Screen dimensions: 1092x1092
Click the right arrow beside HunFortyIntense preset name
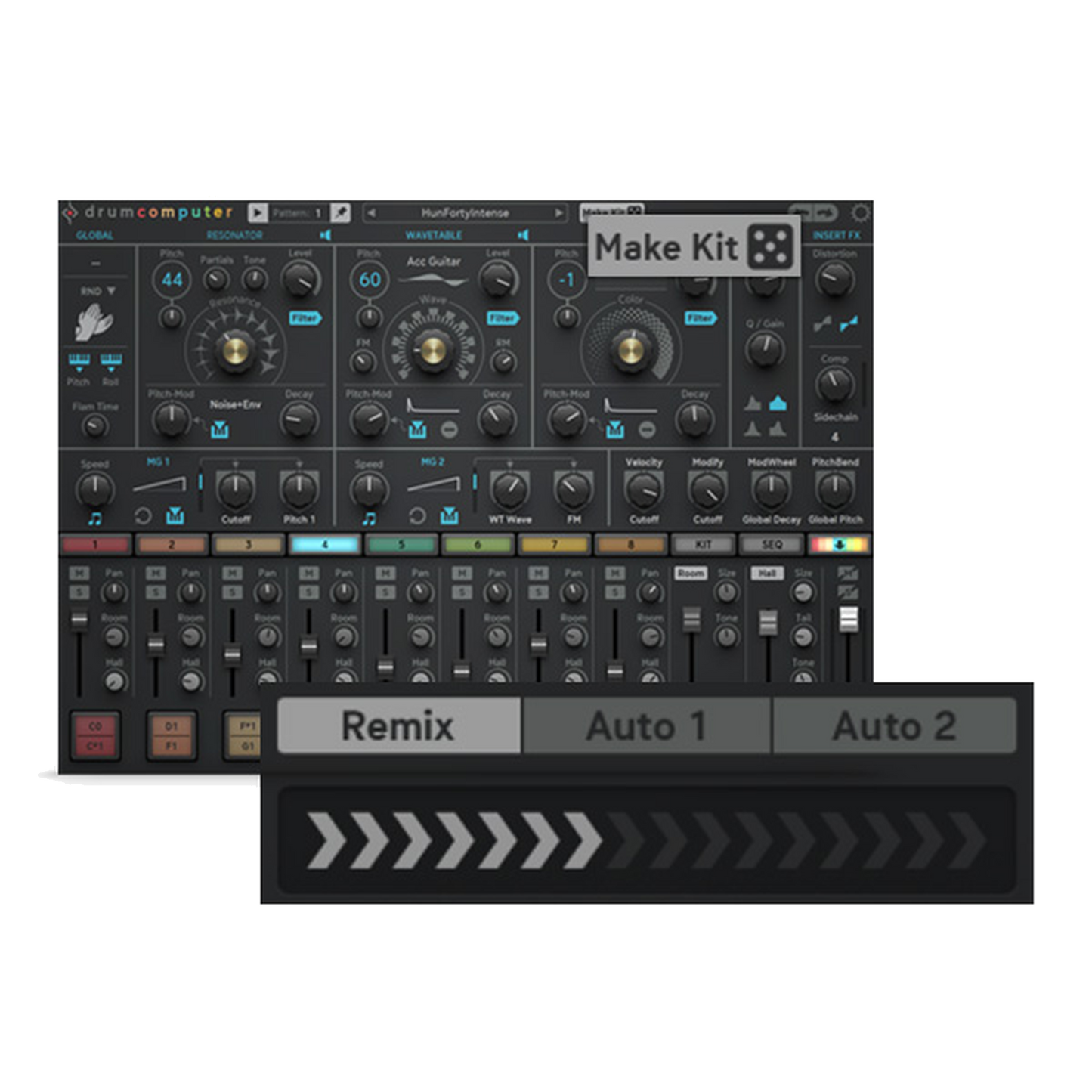point(560,212)
